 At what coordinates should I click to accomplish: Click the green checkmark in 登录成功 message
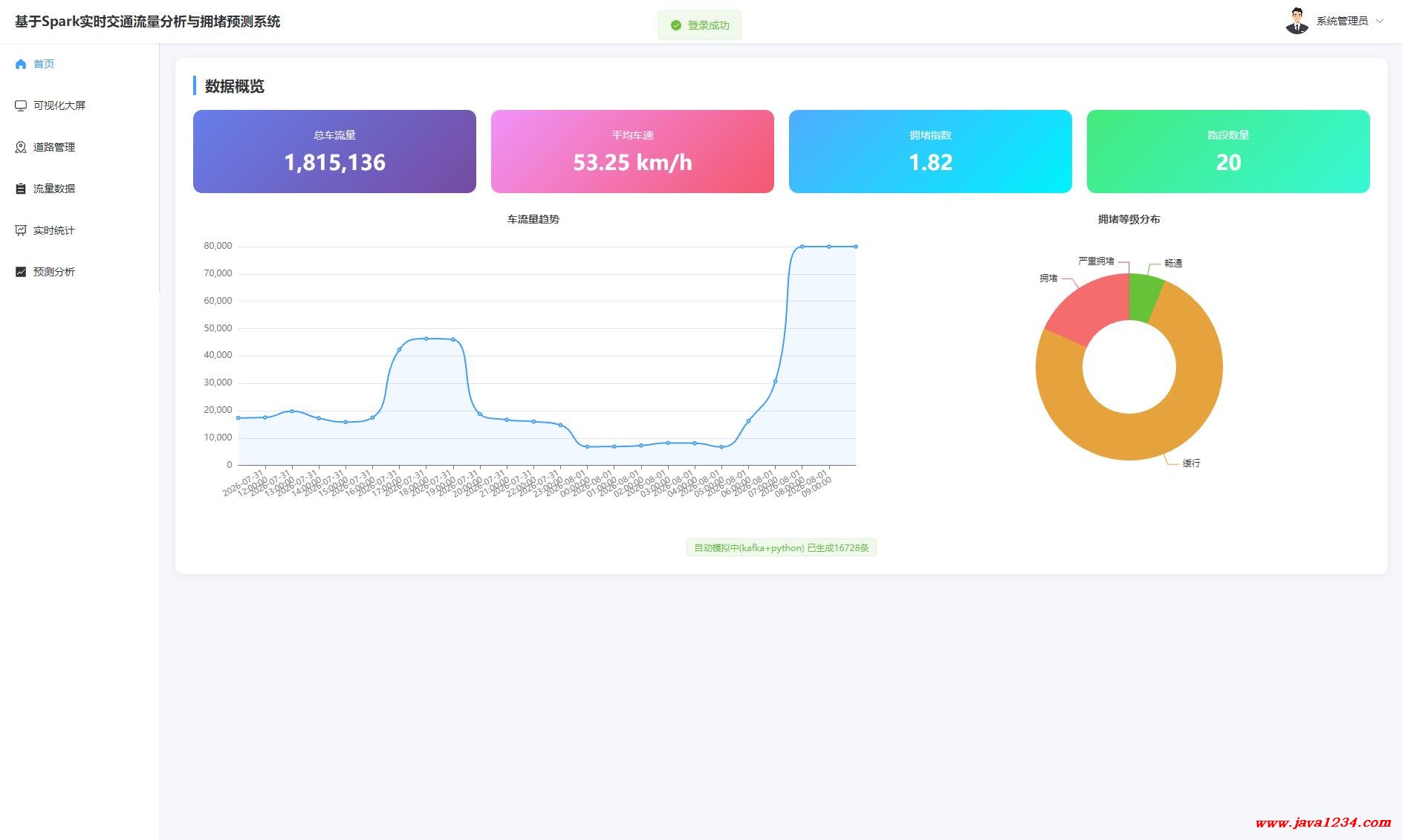point(675,25)
